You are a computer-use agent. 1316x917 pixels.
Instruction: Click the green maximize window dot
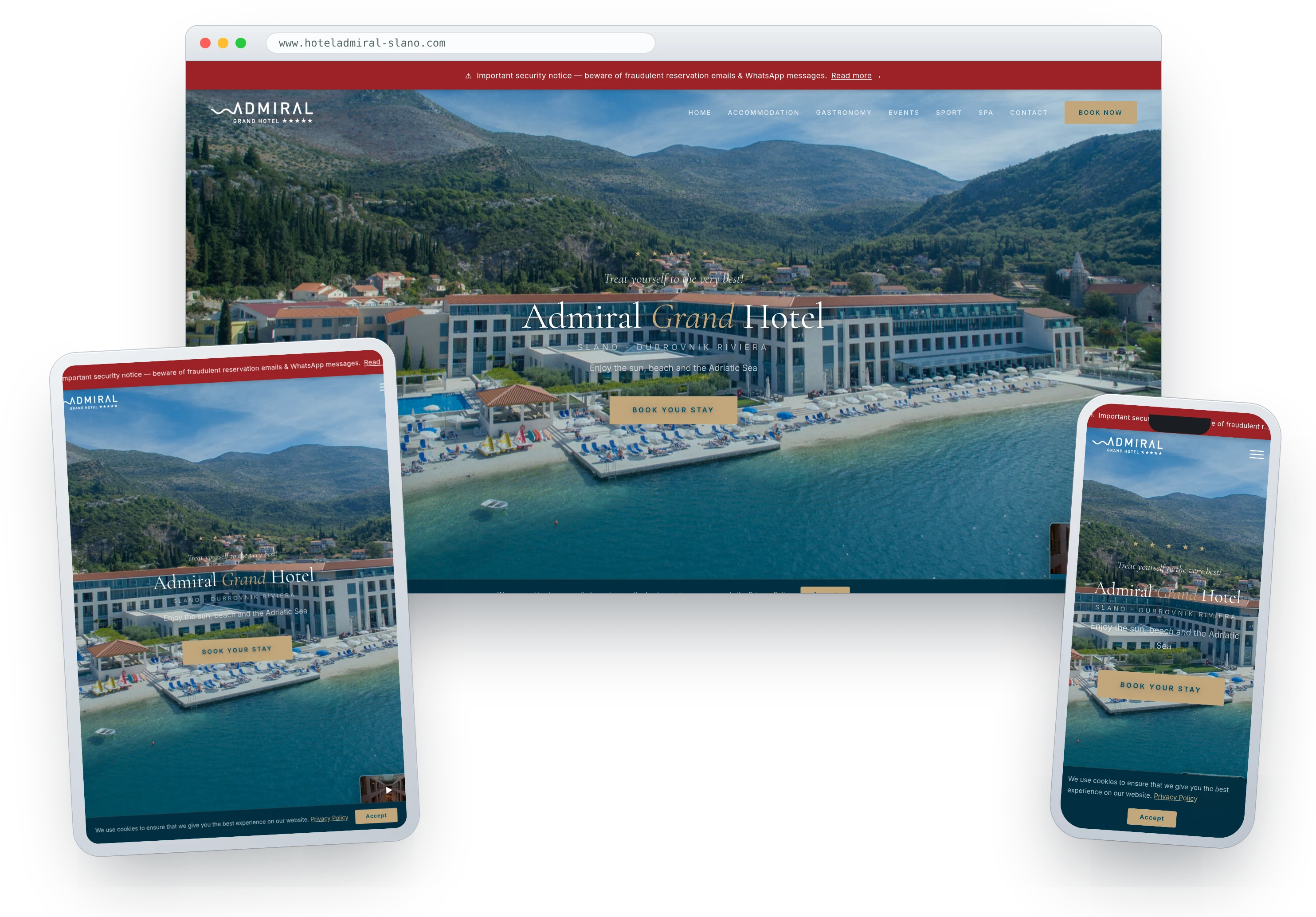click(x=241, y=43)
